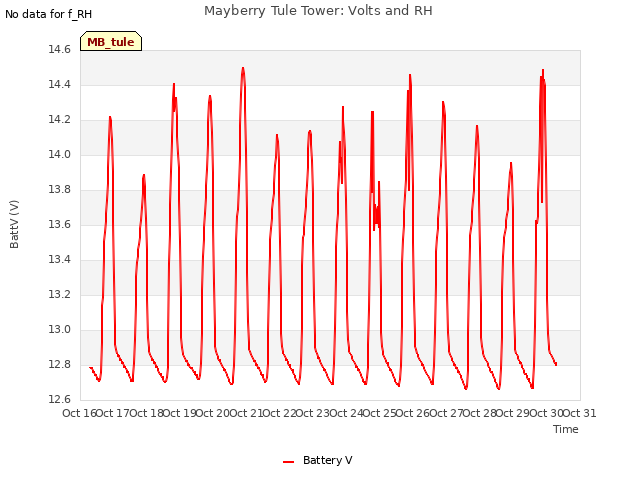Click the 14.6 y-axis tick value
This screenshot has width=640, height=480.
pos(60,50)
